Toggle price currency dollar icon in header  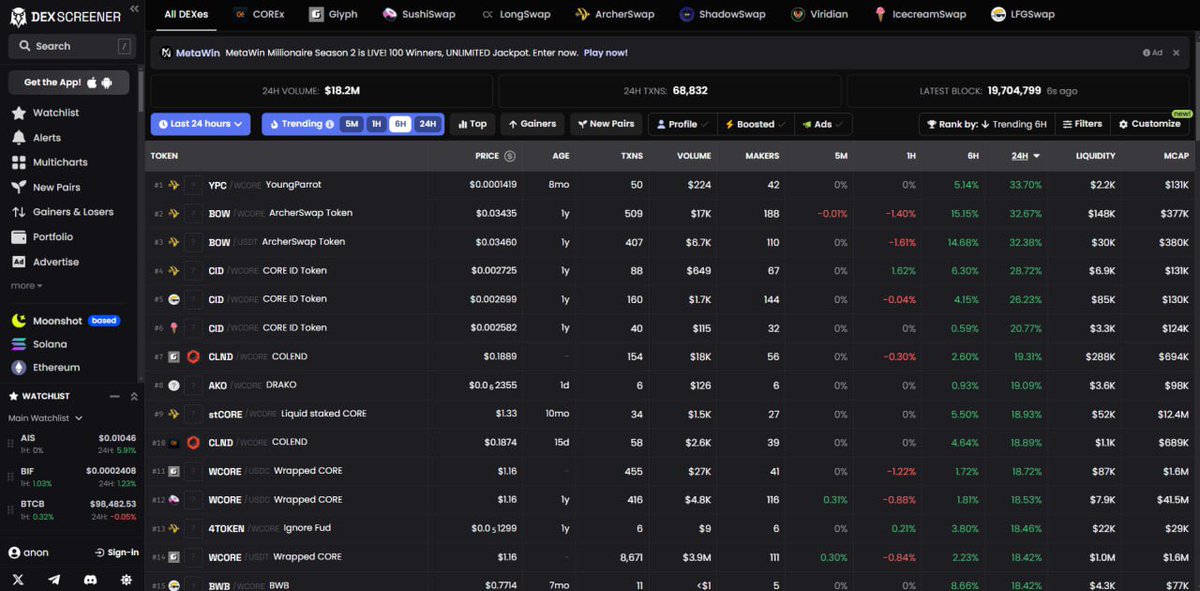(510, 156)
